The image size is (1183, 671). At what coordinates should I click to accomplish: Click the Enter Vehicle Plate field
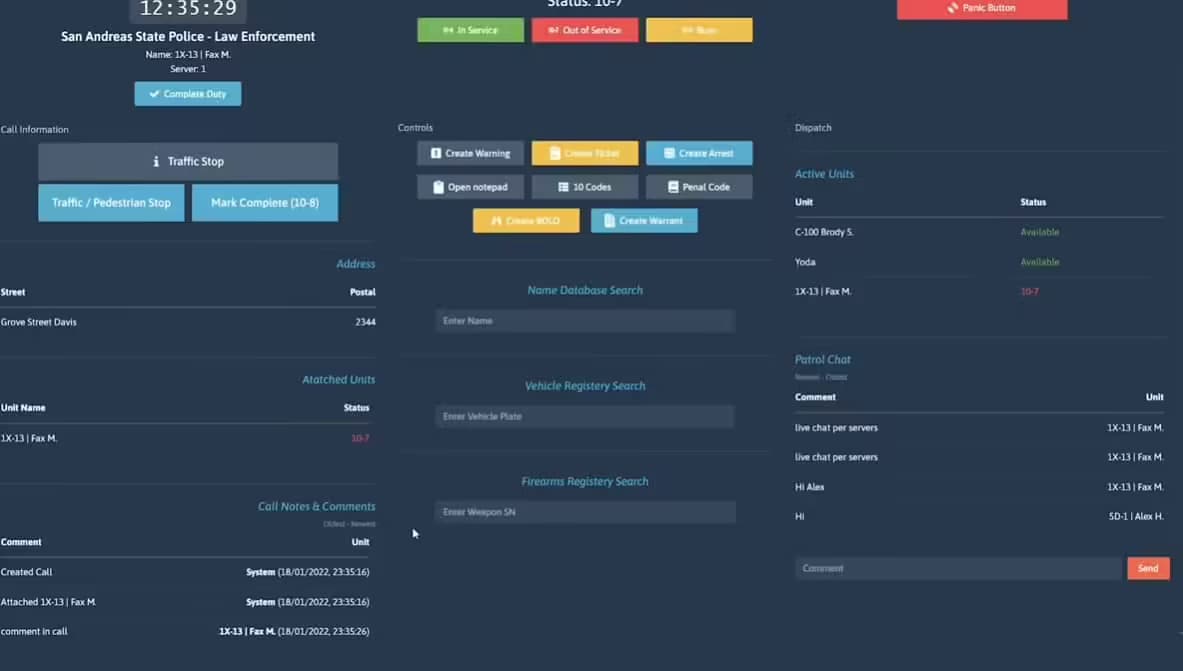(585, 417)
